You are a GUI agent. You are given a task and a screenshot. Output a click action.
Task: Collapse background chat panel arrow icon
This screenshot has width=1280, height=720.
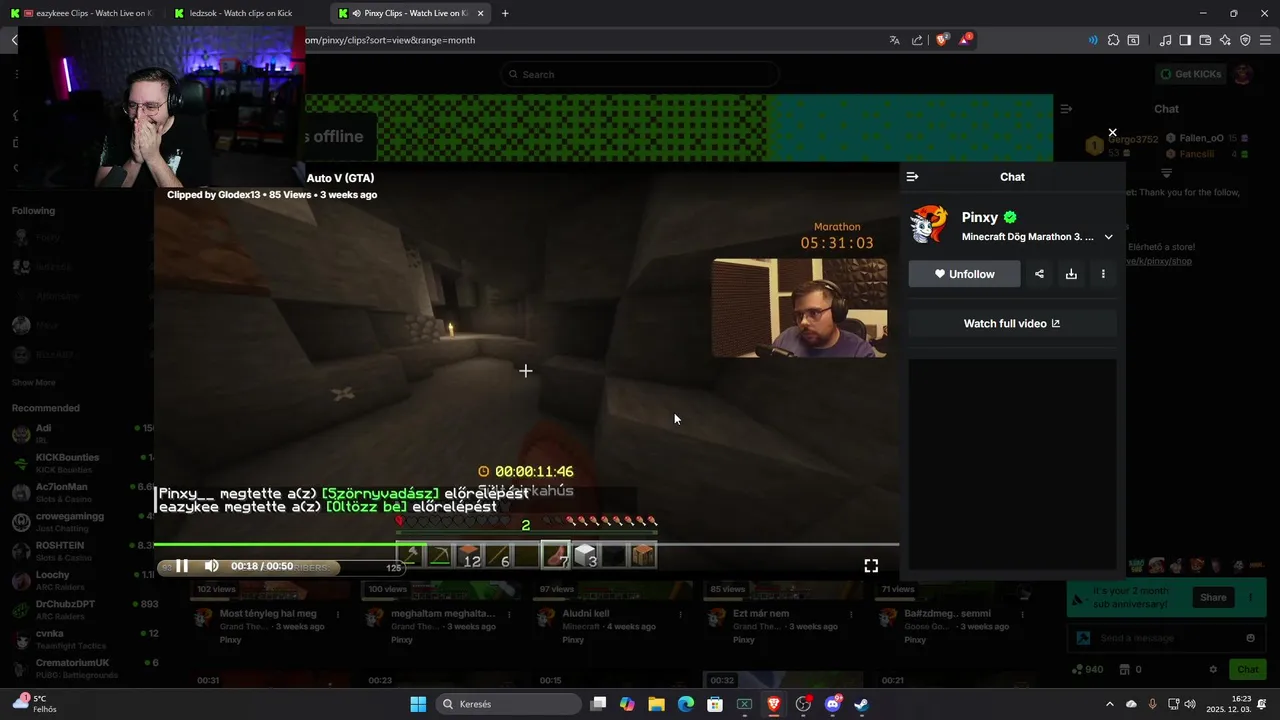pyautogui.click(x=1066, y=109)
